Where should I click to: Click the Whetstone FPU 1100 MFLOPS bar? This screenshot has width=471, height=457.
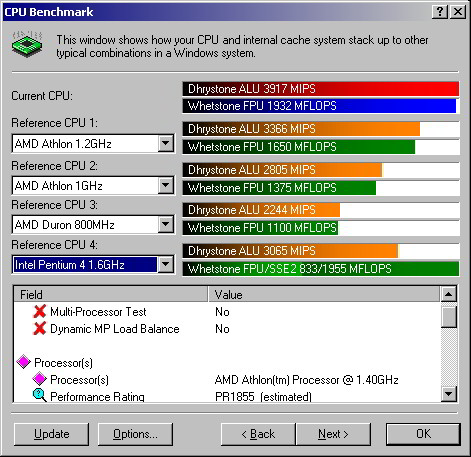[x=260, y=228]
